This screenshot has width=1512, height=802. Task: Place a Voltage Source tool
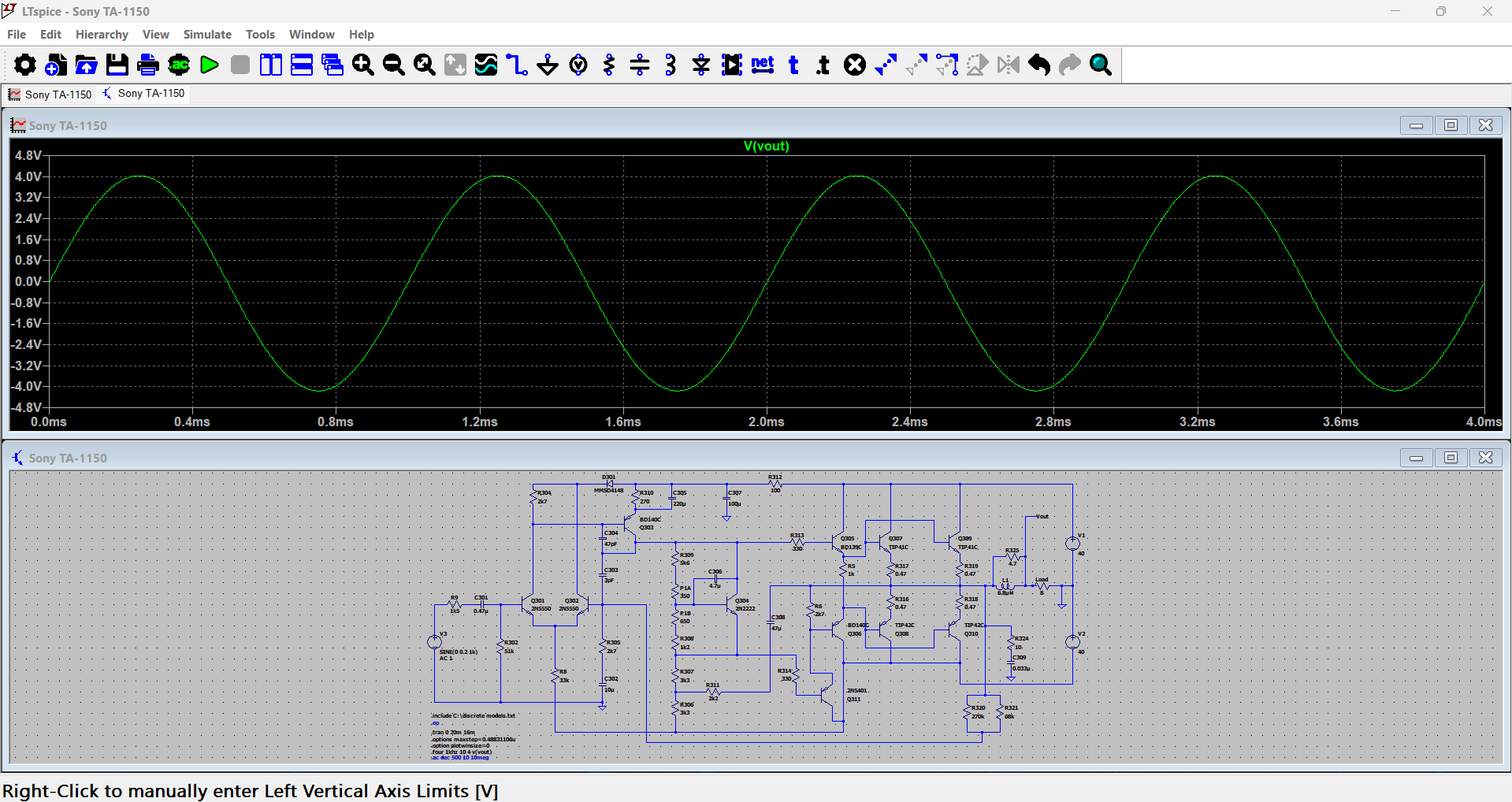point(578,65)
